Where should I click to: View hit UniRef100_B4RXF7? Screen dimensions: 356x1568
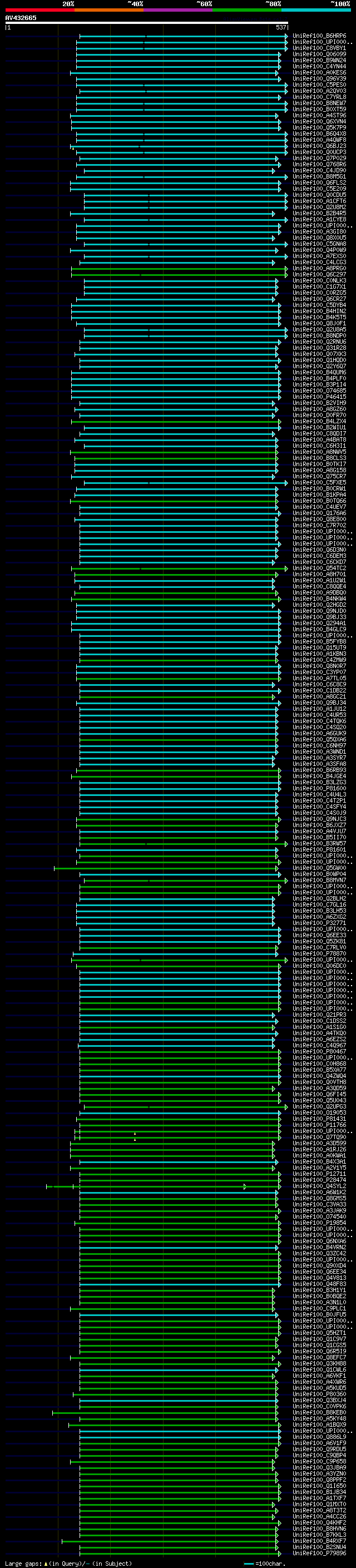point(319,1541)
